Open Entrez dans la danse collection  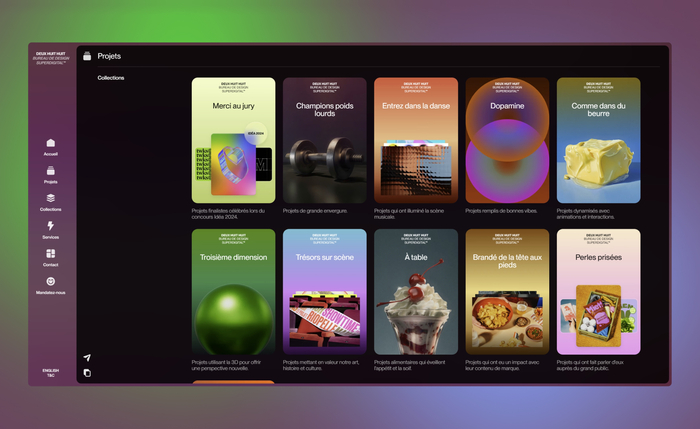tap(416, 140)
